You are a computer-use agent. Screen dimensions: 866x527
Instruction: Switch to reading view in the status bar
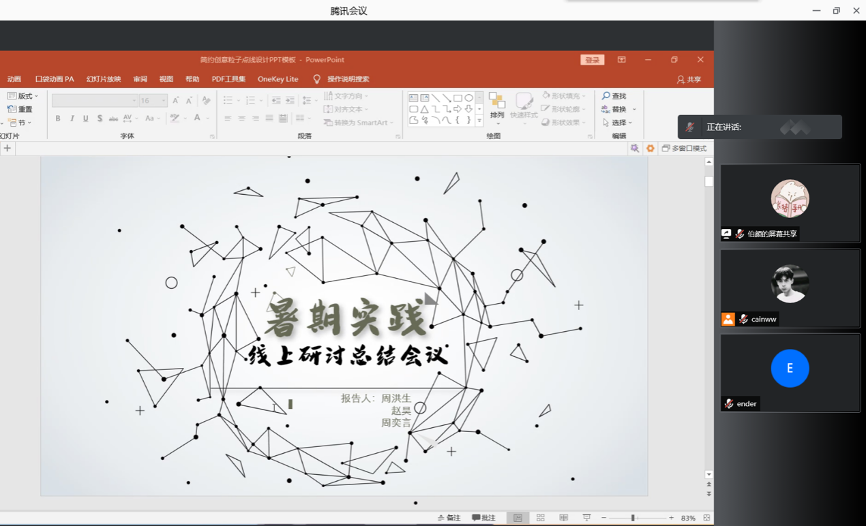[563, 518]
